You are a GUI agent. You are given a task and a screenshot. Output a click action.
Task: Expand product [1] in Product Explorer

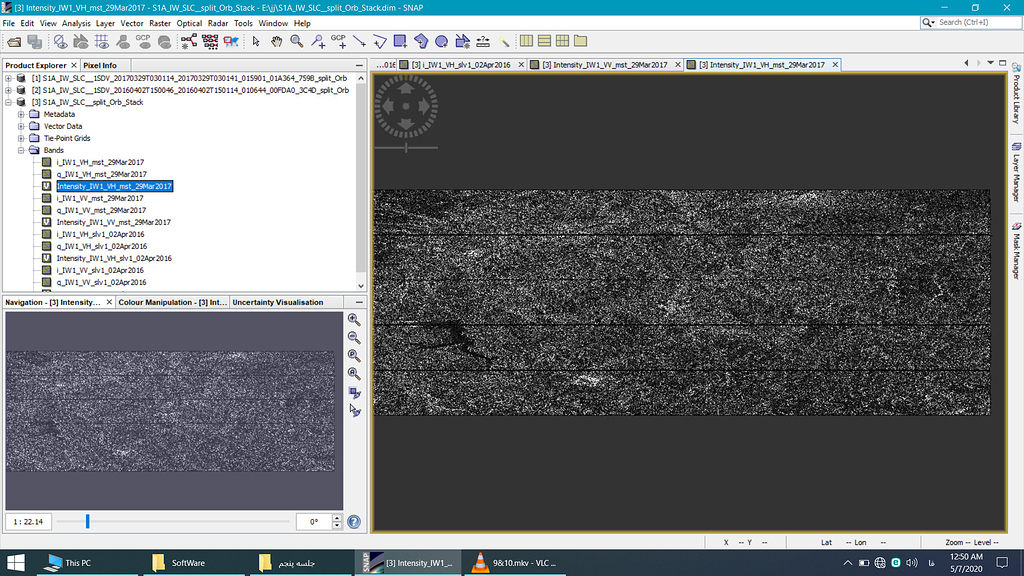(8, 78)
